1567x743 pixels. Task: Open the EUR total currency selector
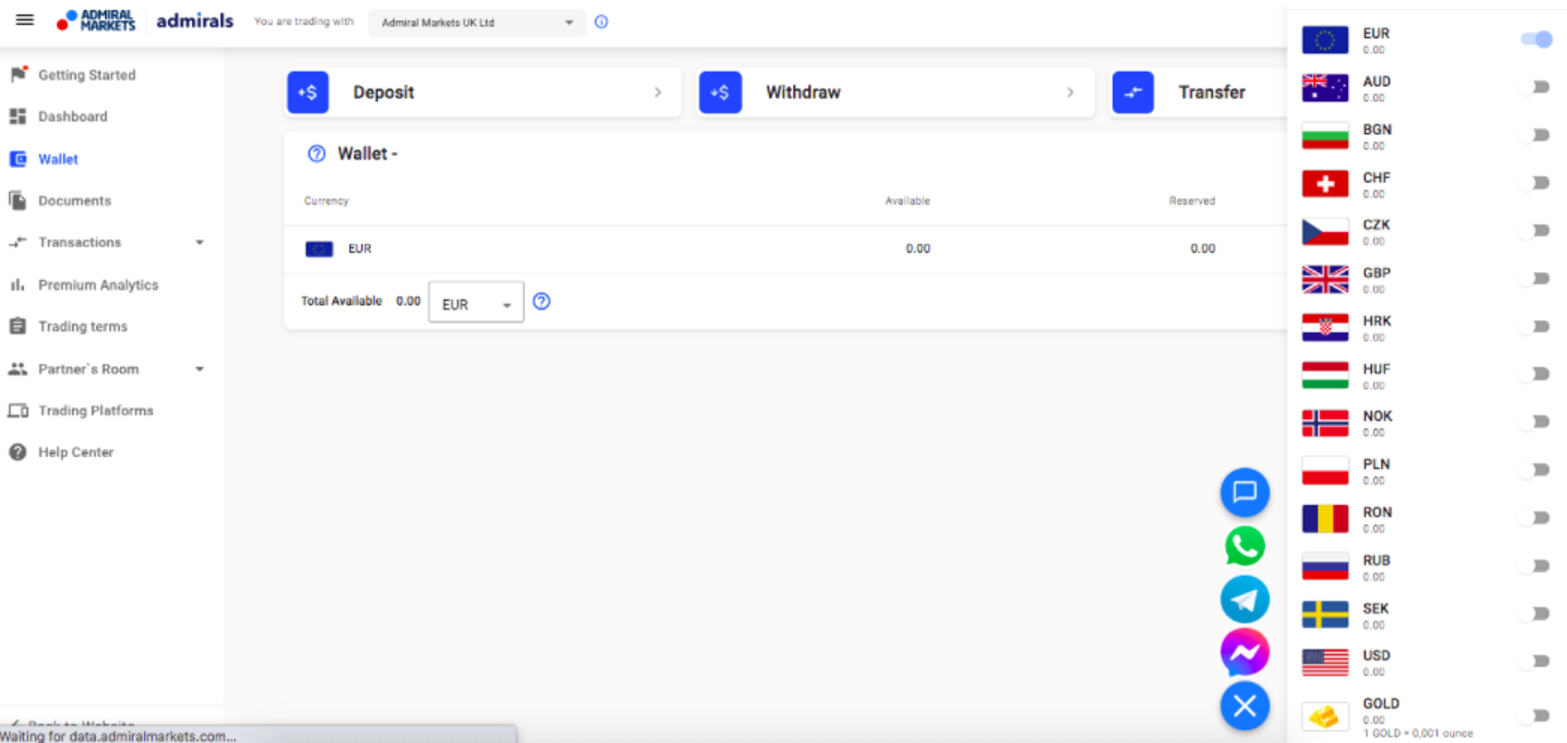click(x=475, y=301)
